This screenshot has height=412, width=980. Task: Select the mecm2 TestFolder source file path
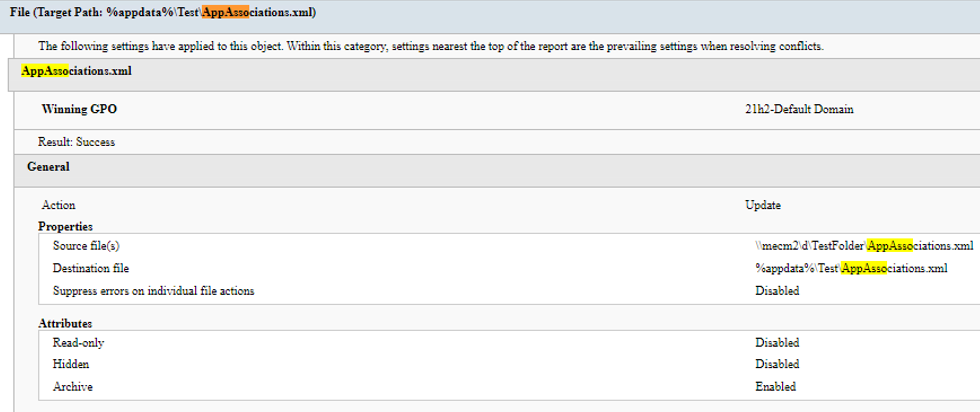coord(864,246)
